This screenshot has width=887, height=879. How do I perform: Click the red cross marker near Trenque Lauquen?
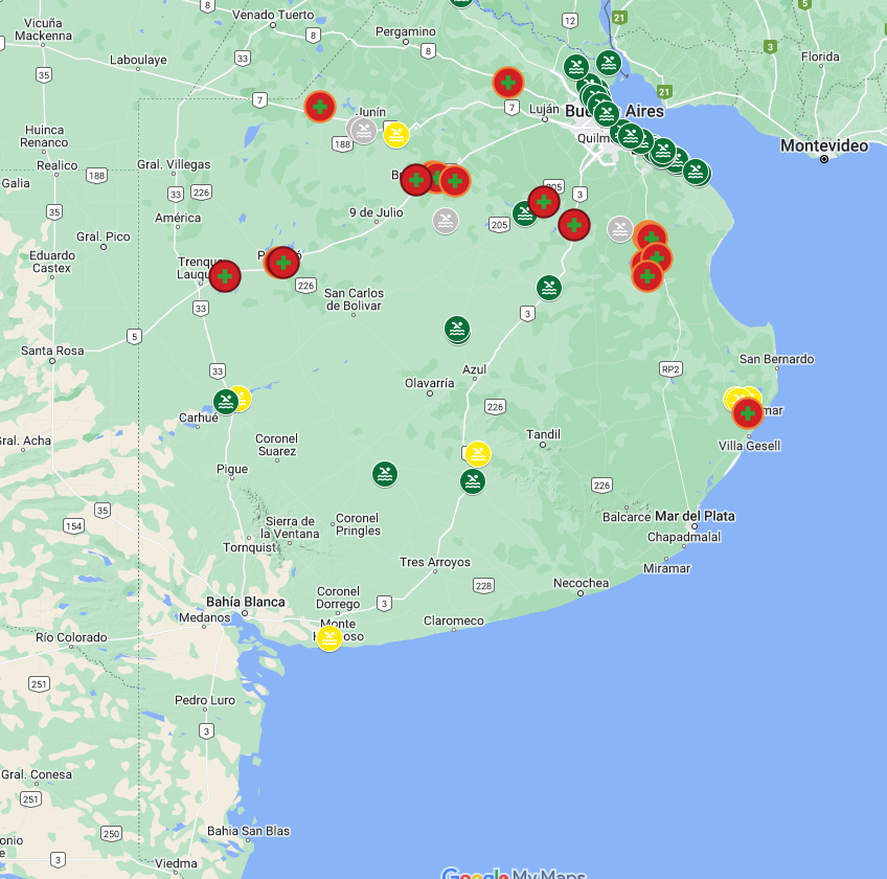coord(224,277)
